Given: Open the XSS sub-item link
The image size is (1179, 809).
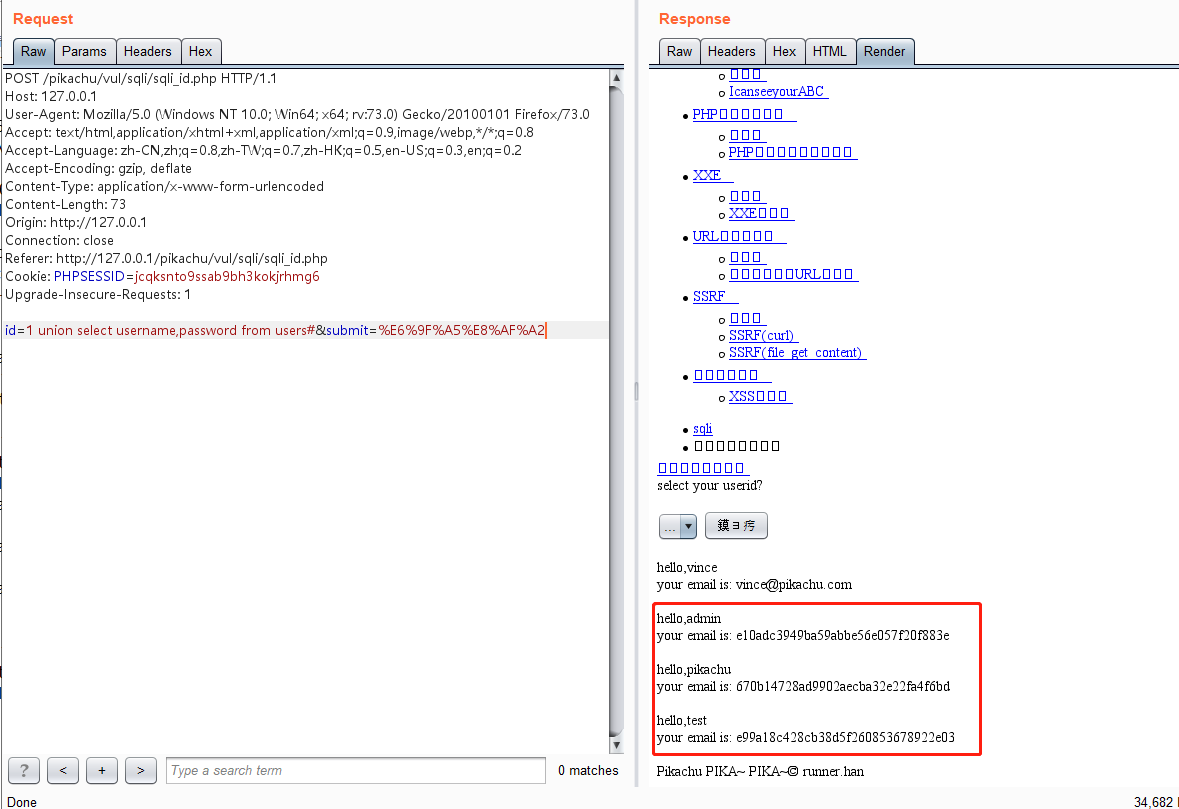Looking at the screenshot, I should pos(760,396).
